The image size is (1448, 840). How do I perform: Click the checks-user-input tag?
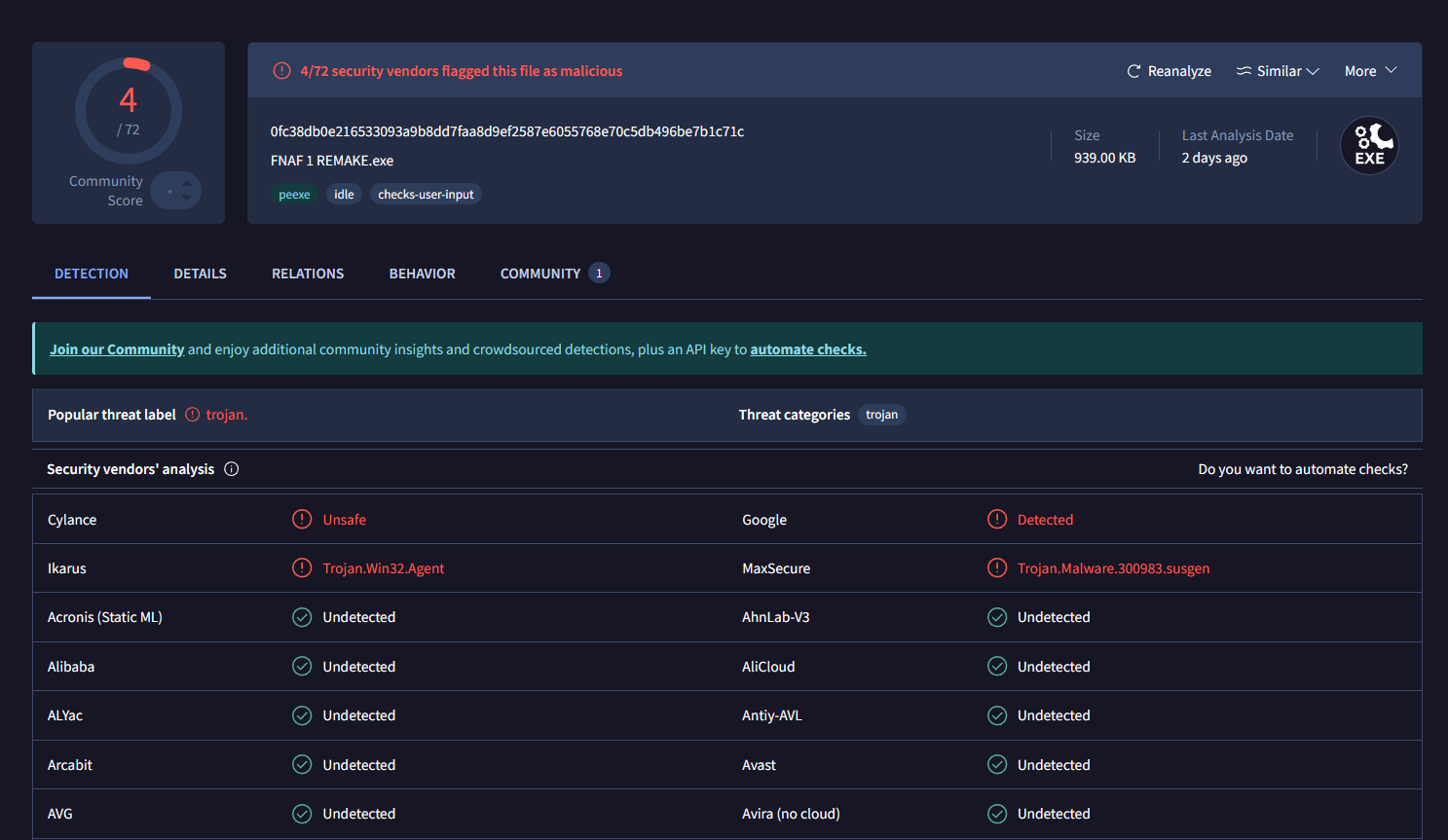click(x=426, y=195)
